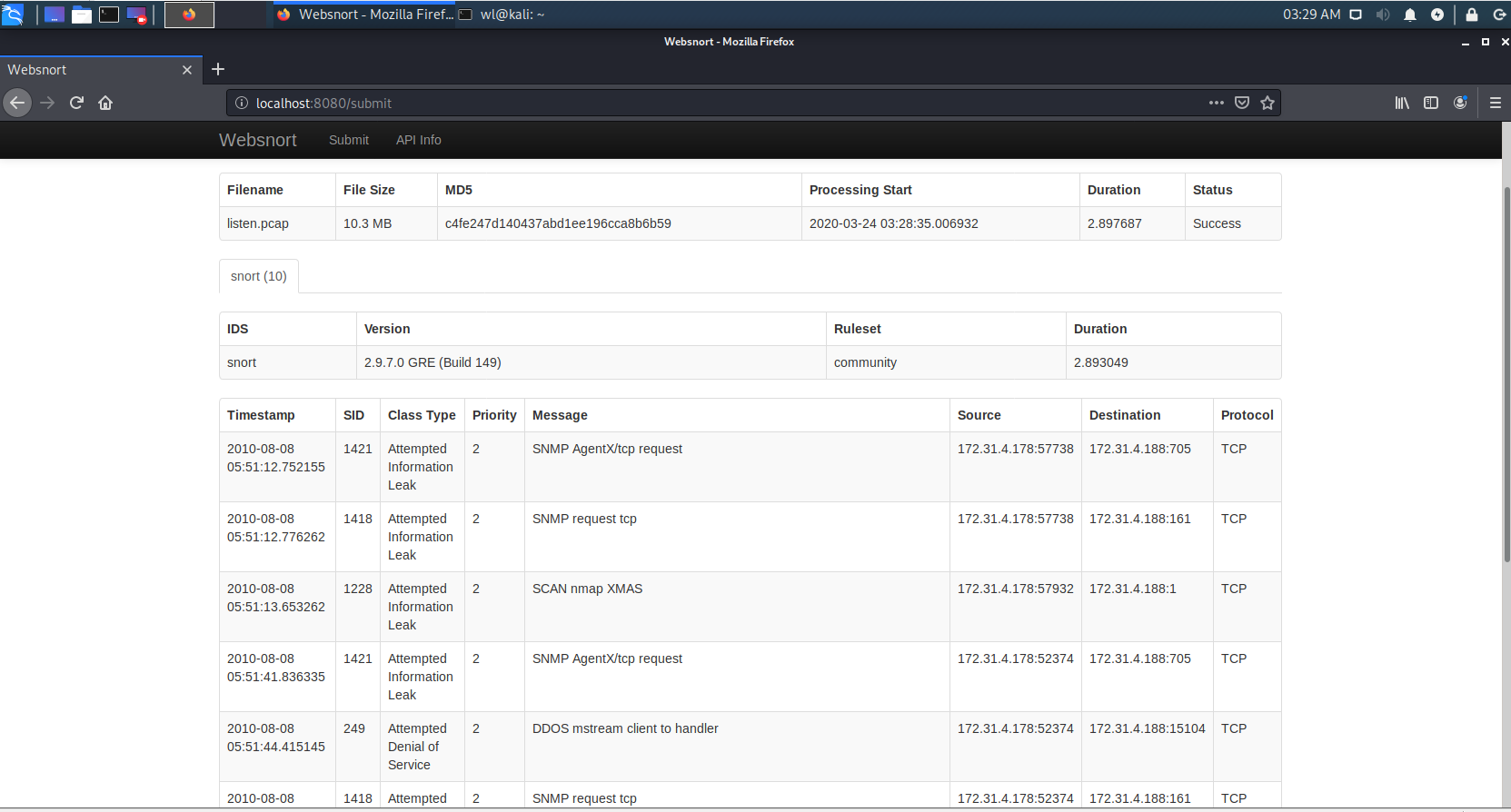The image size is (1511, 812).
Task: Click timestamp 2010-08-08 05:51:12.752155
Action: coord(276,458)
